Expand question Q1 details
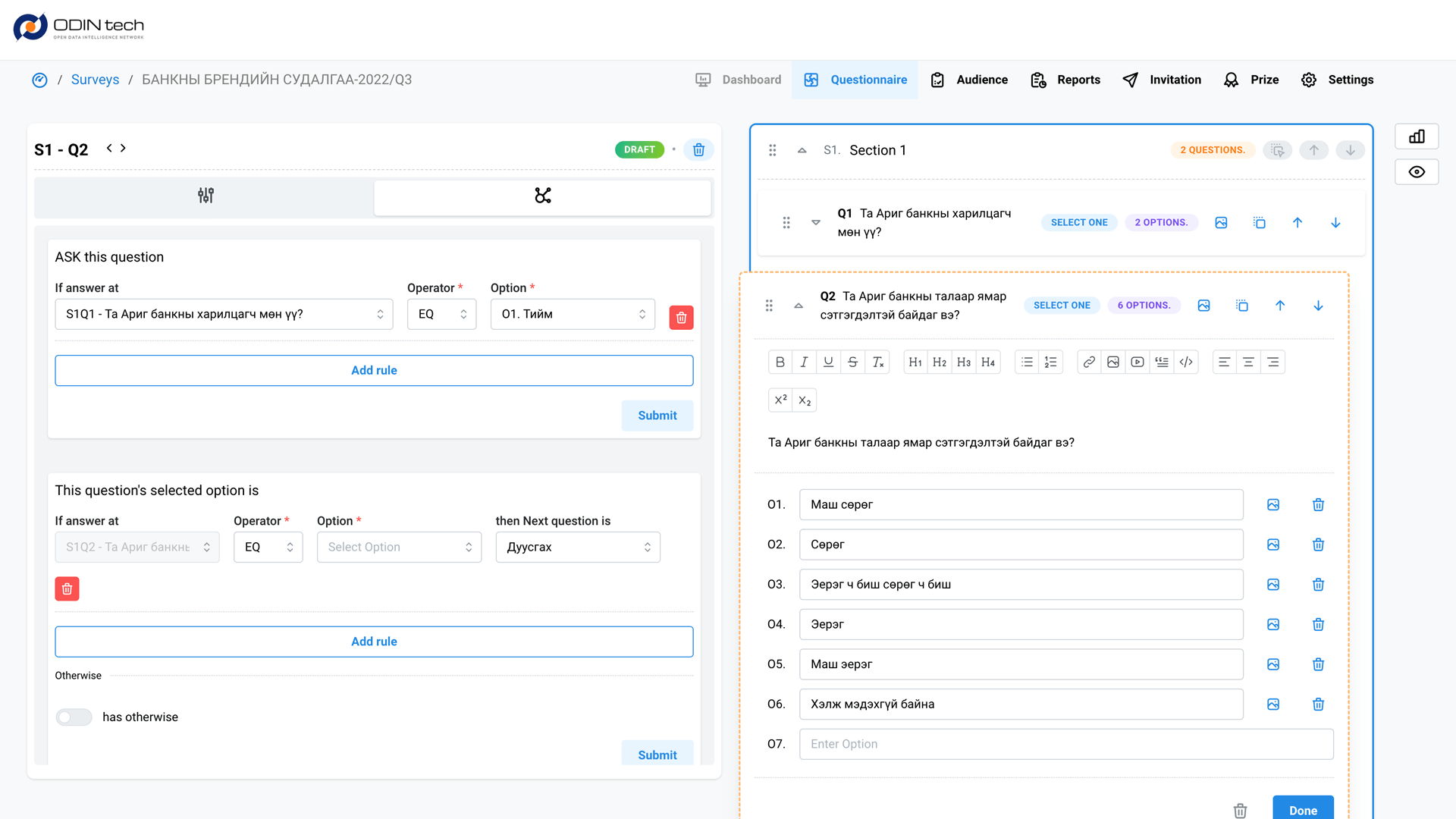Image resolution: width=1456 pixels, height=819 pixels. click(816, 223)
